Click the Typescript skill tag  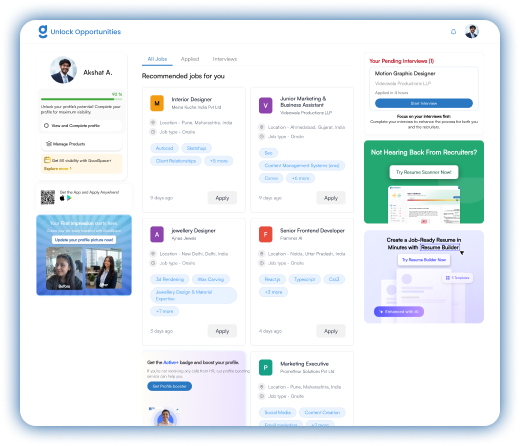pyautogui.click(x=304, y=279)
